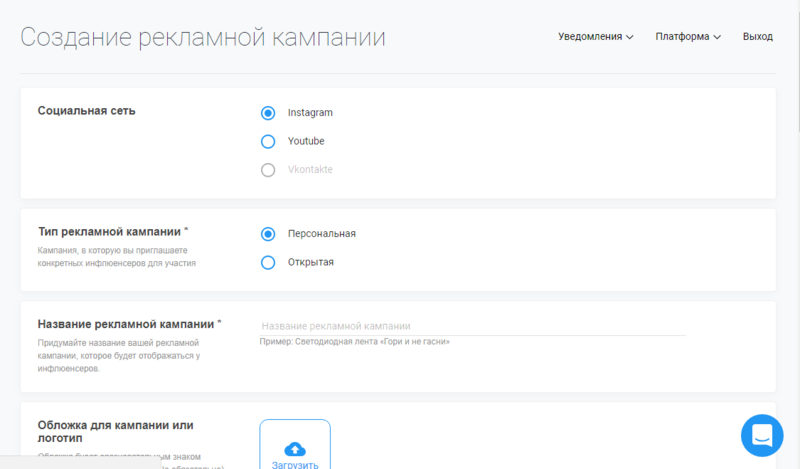Screen dimensions: 800x469
Task: Choose Youtube as the social network
Action: (x=267, y=142)
